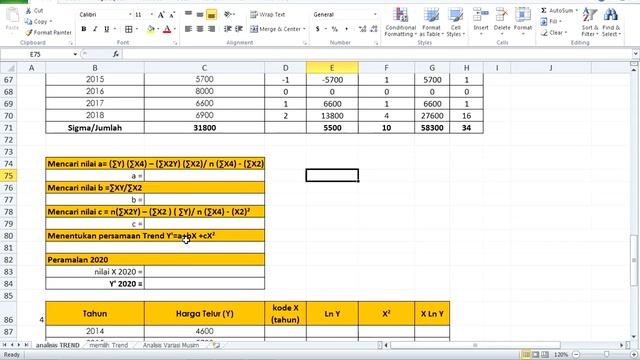Click the Copy button
640x360 pixels.
pyautogui.click(x=38, y=21)
